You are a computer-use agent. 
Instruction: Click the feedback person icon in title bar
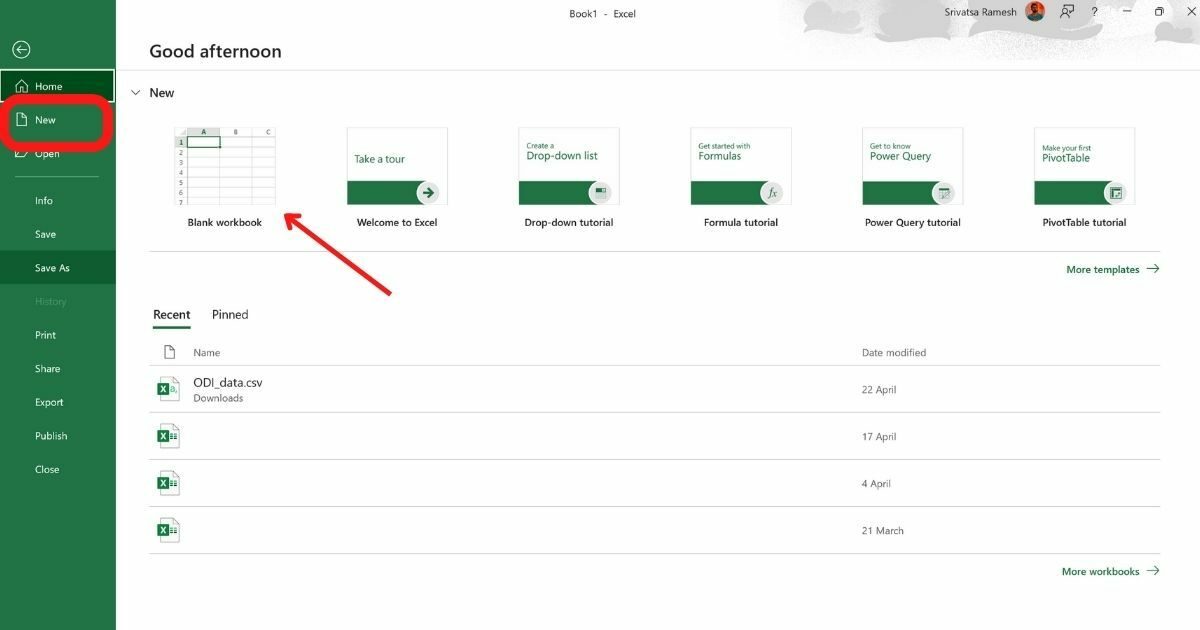(1067, 12)
